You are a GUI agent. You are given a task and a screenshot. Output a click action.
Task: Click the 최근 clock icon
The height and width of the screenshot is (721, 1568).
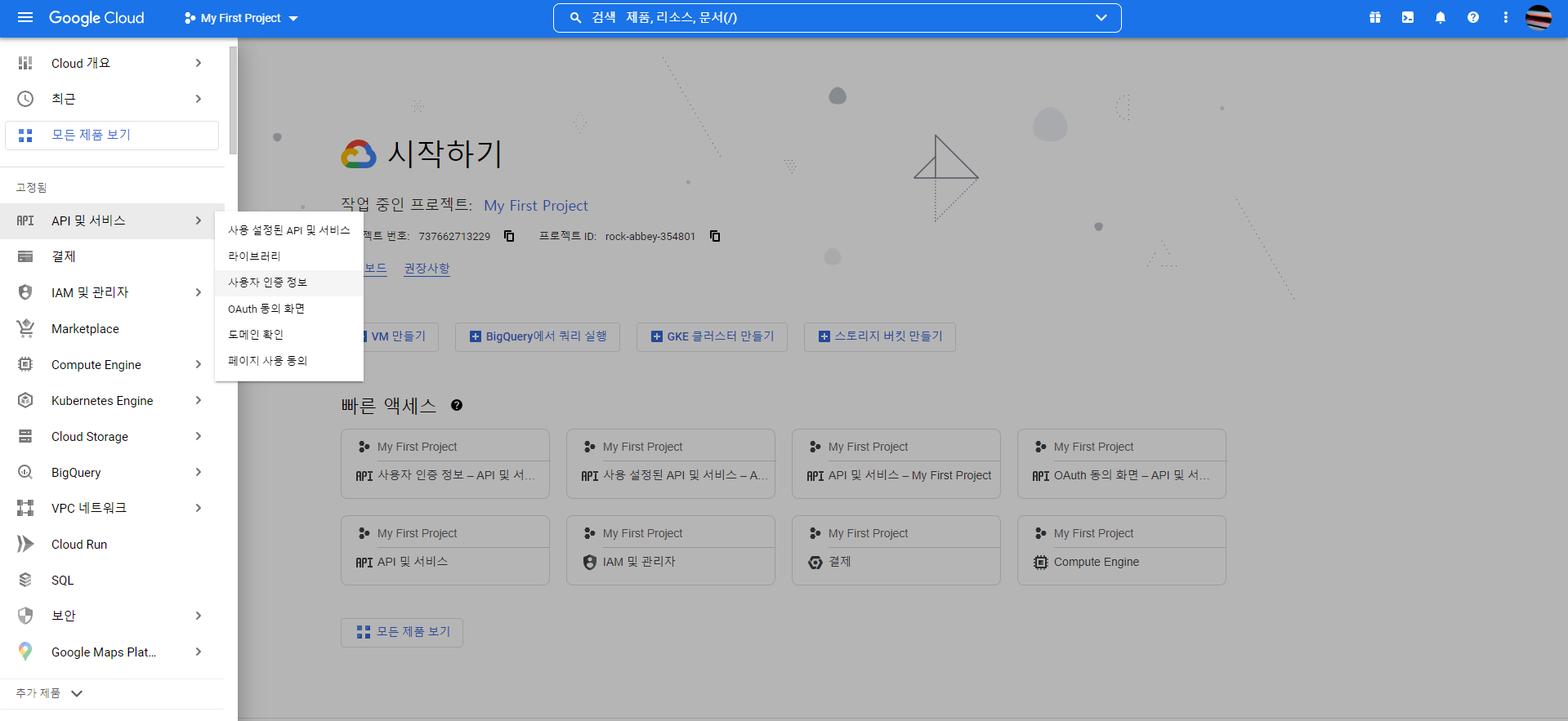(x=25, y=99)
